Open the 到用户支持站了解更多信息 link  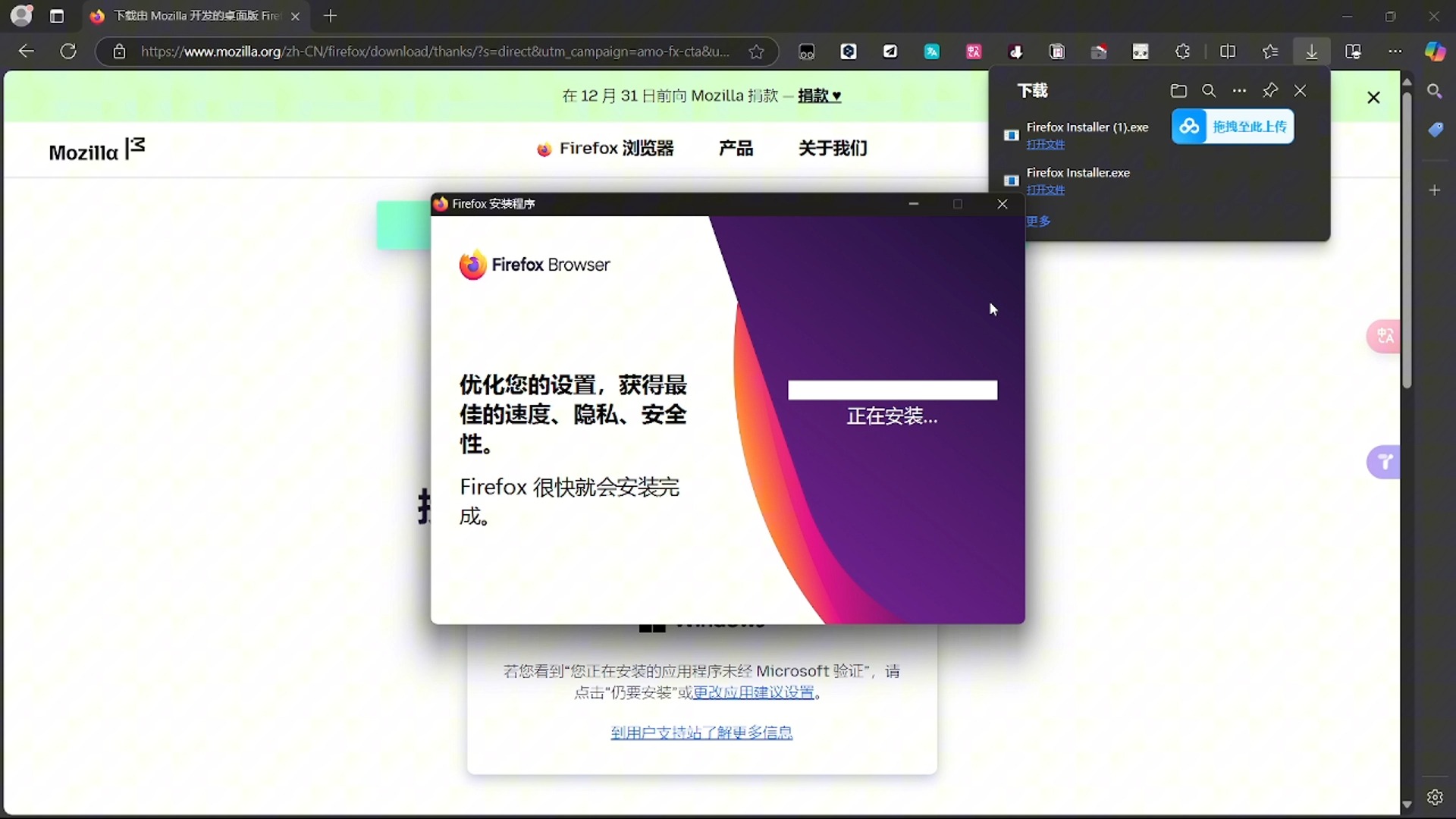click(701, 733)
